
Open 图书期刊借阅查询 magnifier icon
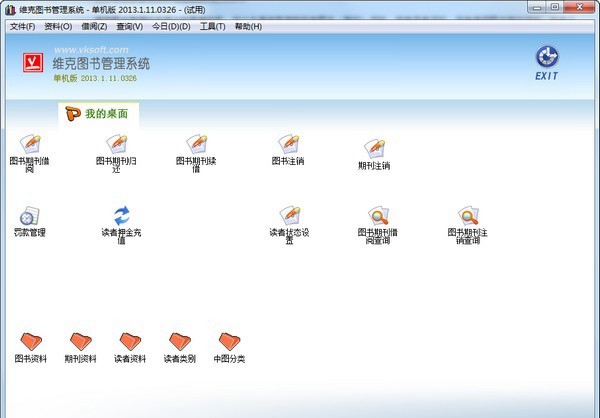(x=378, y=225)
